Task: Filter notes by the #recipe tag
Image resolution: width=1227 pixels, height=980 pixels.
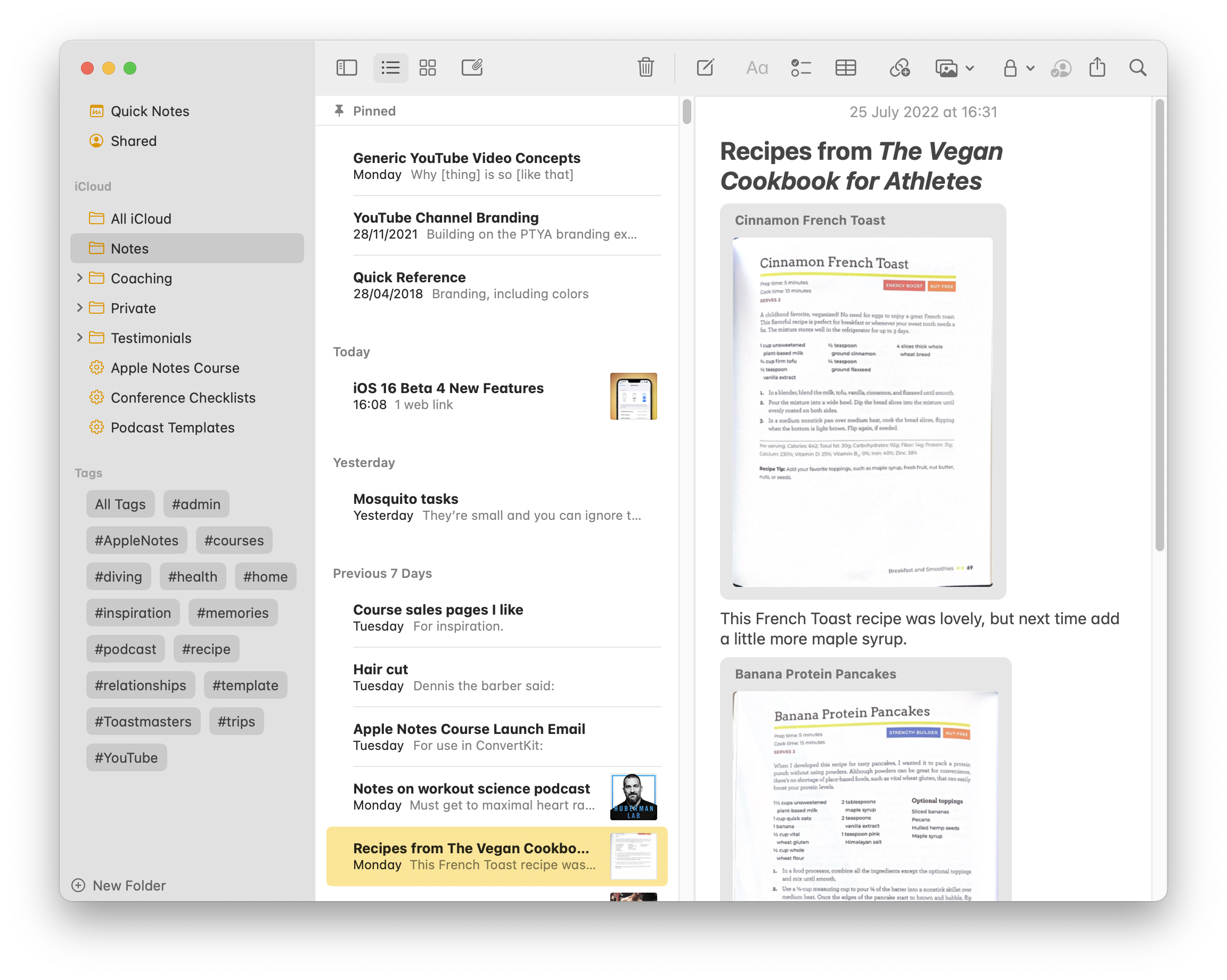Action: click(206, 649)
